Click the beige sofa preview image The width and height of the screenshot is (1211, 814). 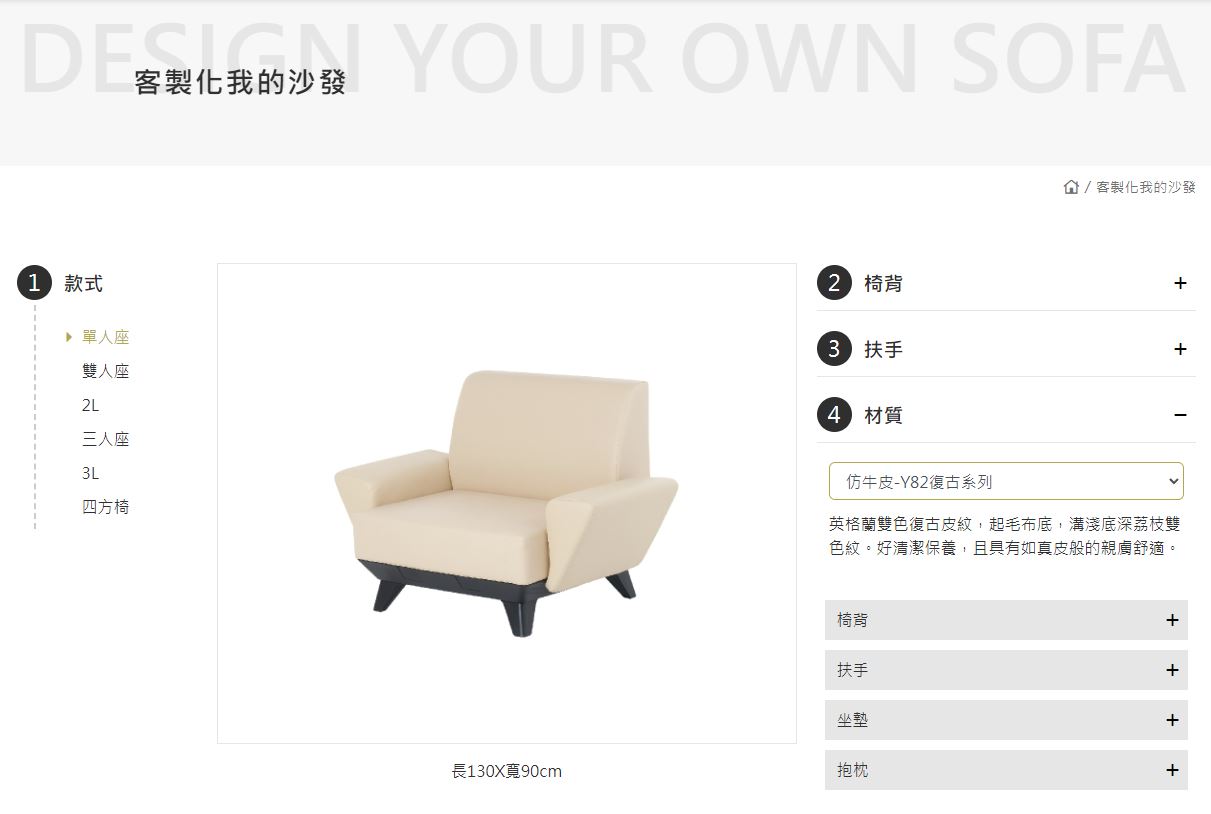tap(506, 503)
